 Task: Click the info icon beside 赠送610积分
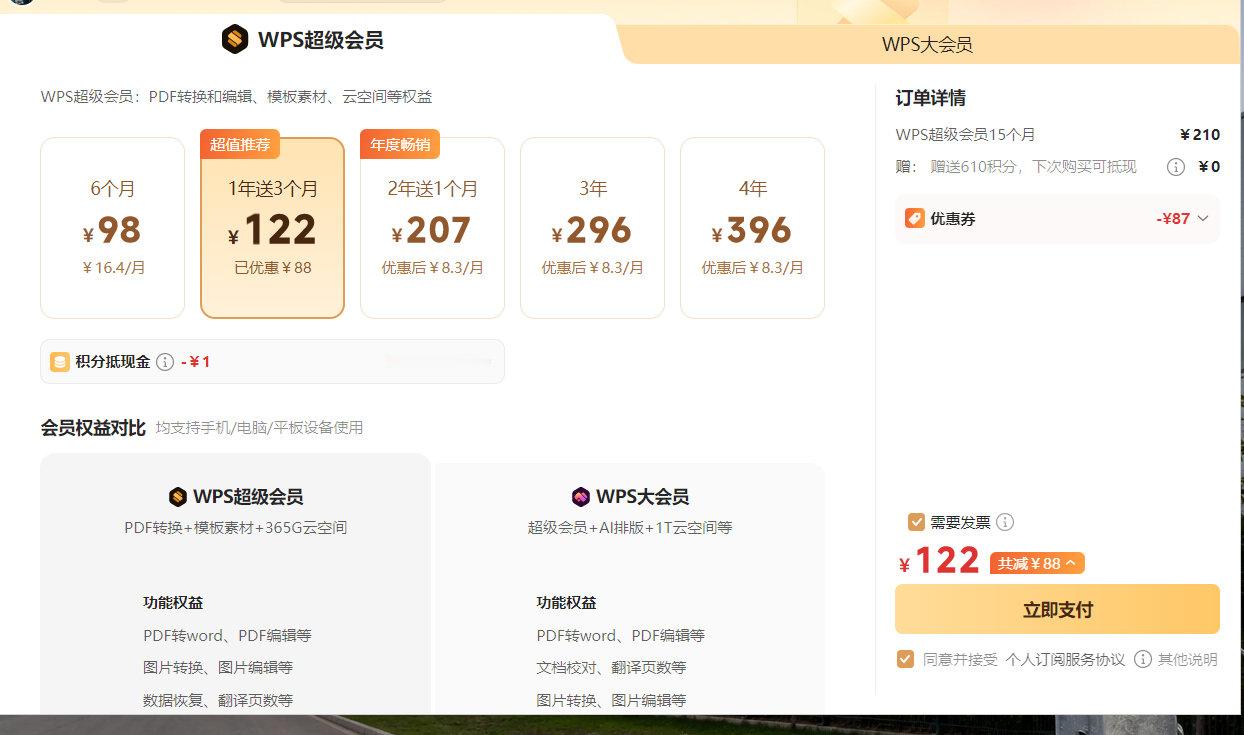pyautogui.click(x=1176, y=167)
